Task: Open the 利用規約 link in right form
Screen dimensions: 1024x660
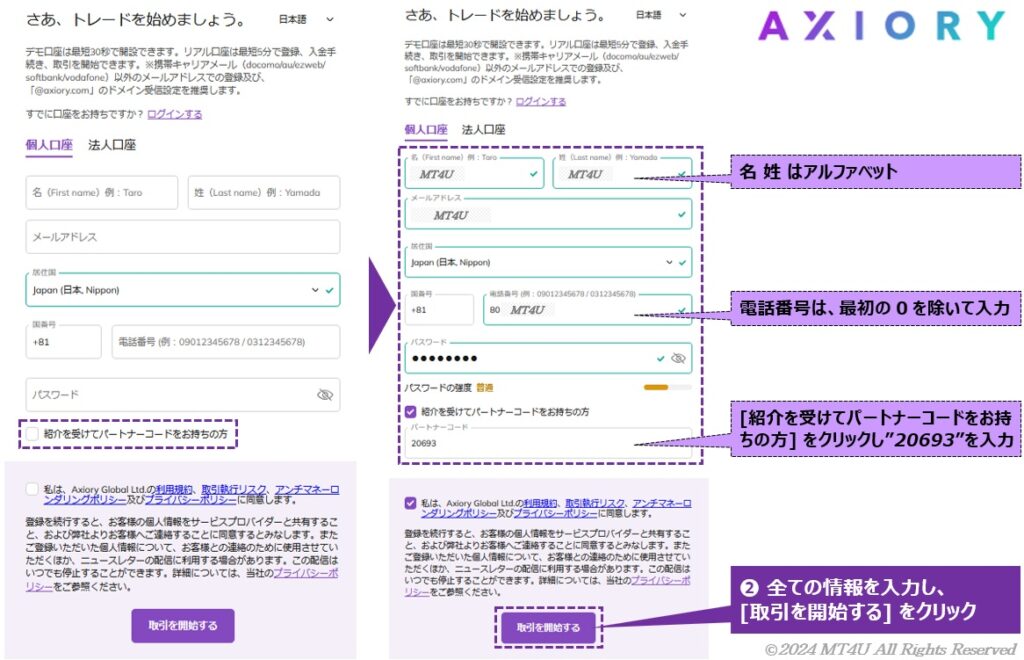Action: click(540, 503)
